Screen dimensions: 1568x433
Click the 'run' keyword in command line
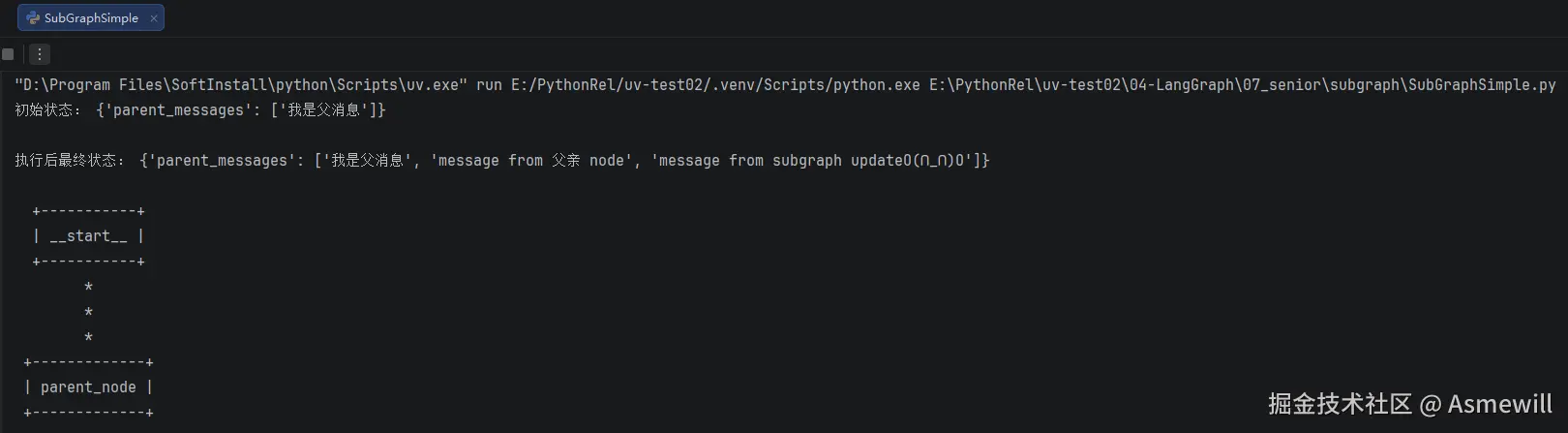coord(489,85)
